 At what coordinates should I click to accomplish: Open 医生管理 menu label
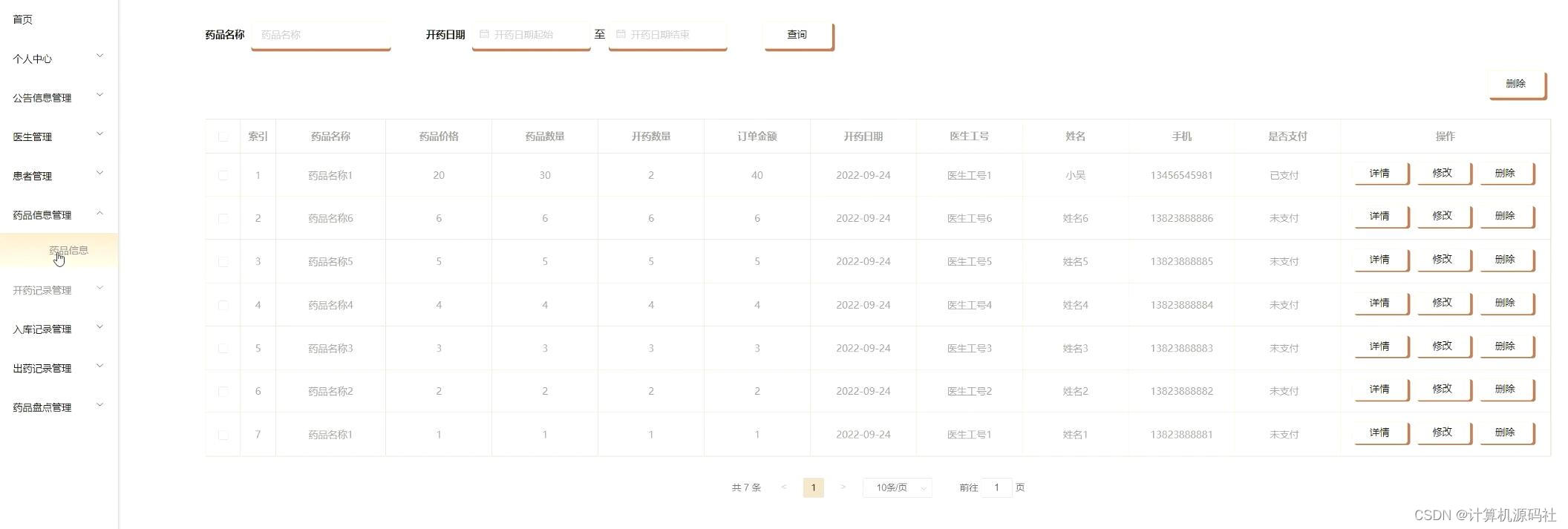(x=32, y=137)
